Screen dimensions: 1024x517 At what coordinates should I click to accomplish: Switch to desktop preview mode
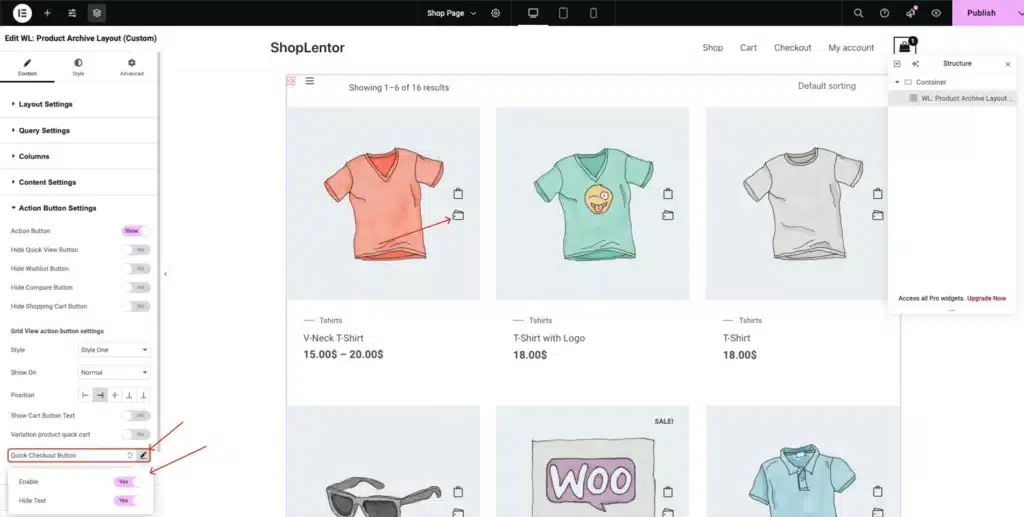(x=533, y=13)
